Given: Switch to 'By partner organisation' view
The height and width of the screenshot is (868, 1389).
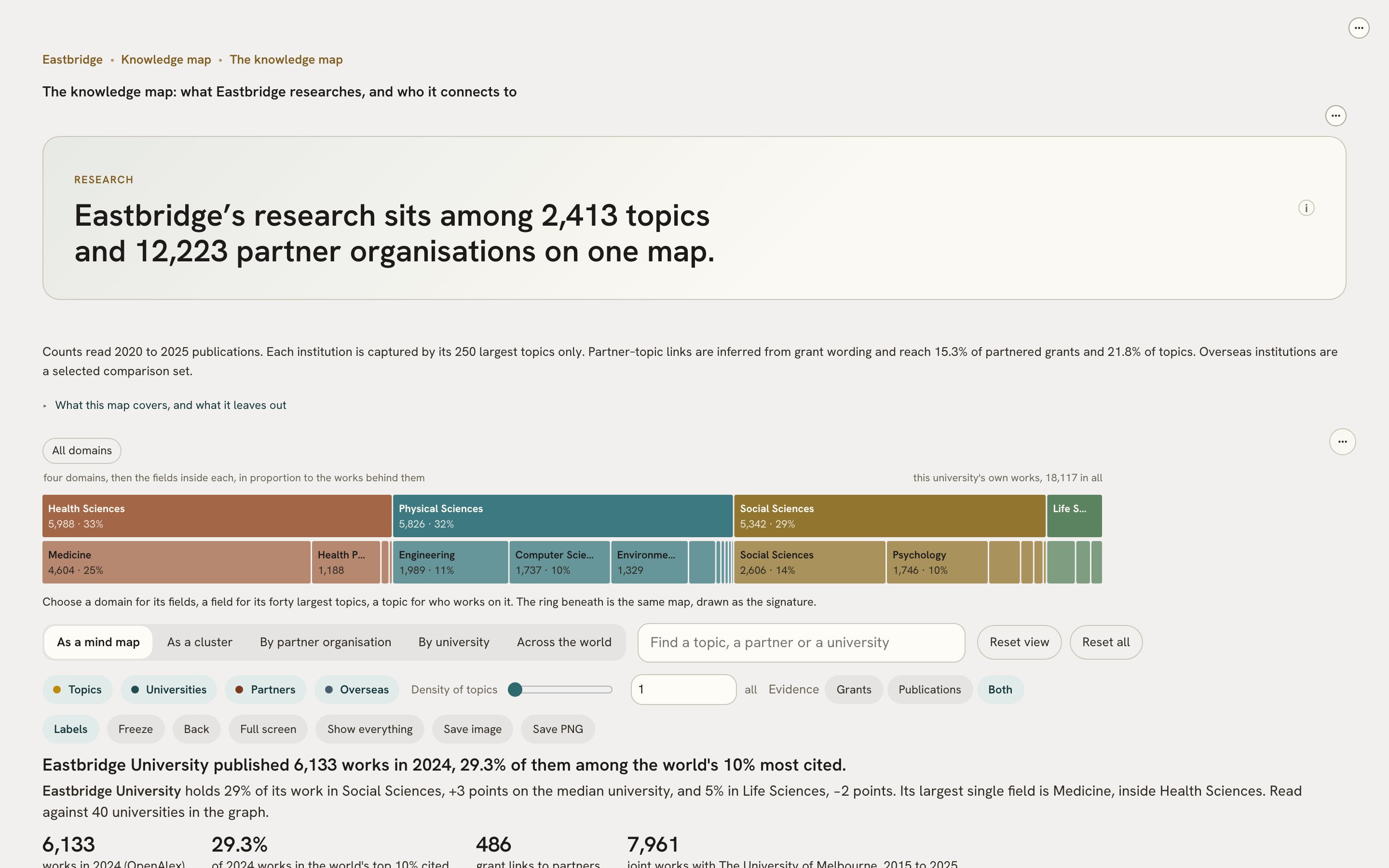Looking at the screenshot, I should coord(326,642).
